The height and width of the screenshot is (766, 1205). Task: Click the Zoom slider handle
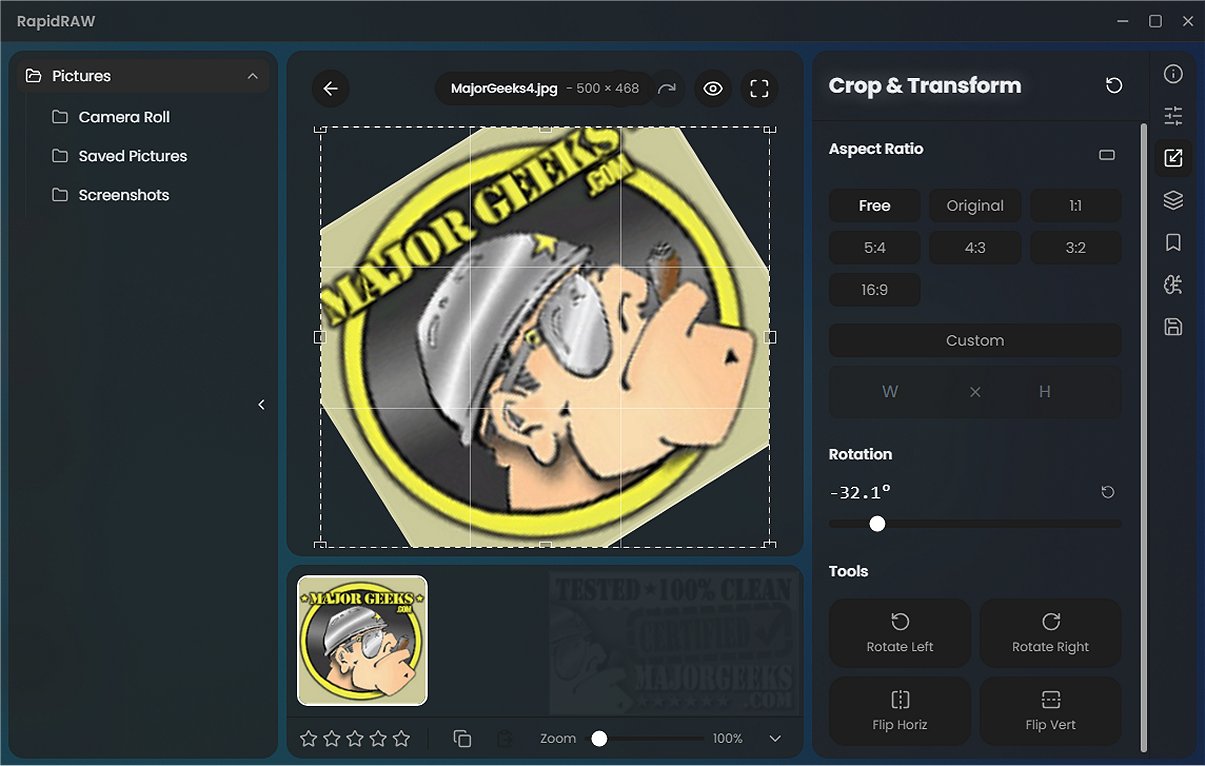click(x=599, y=738)
